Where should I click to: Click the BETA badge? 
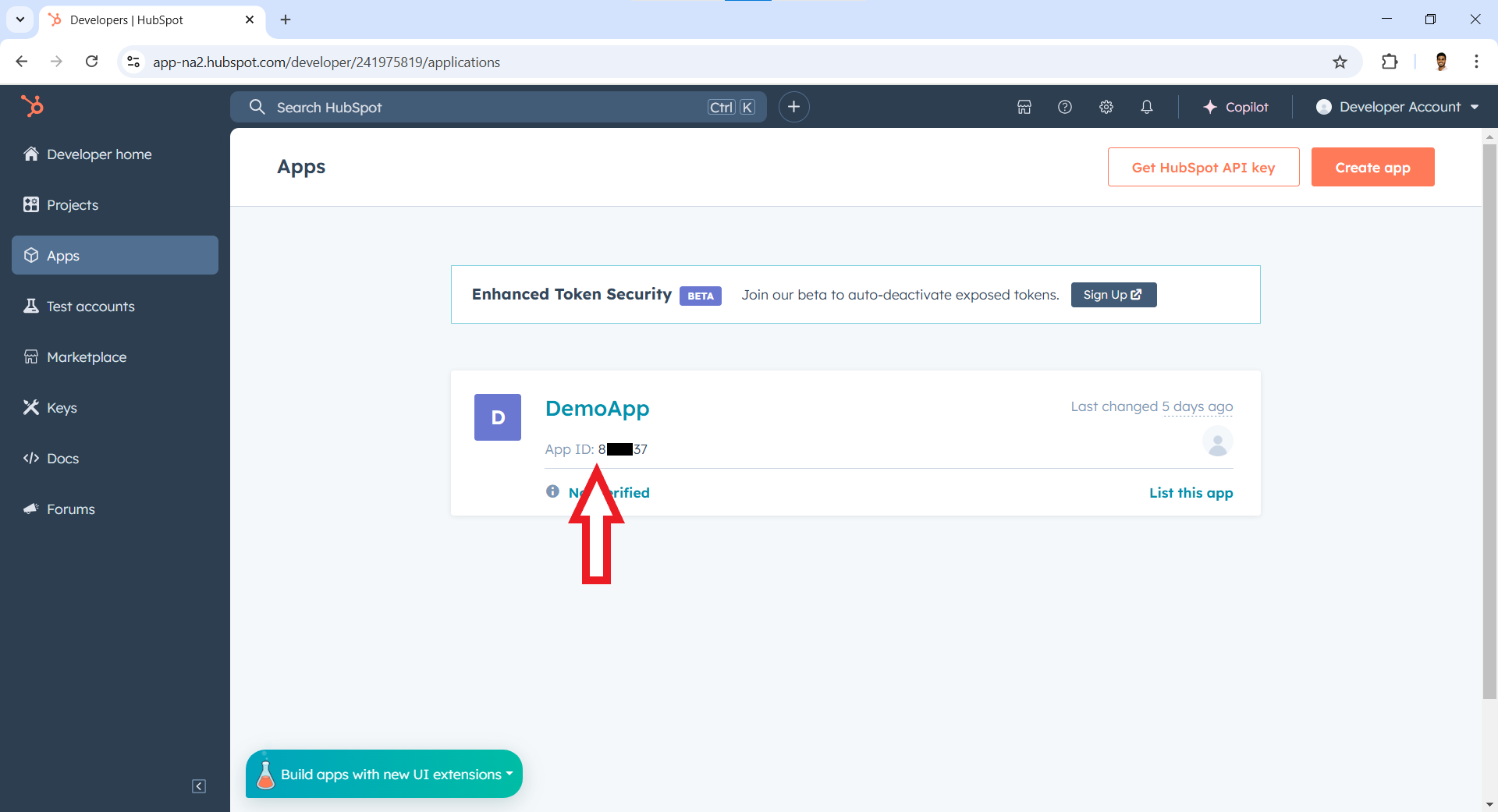point(700,296)
